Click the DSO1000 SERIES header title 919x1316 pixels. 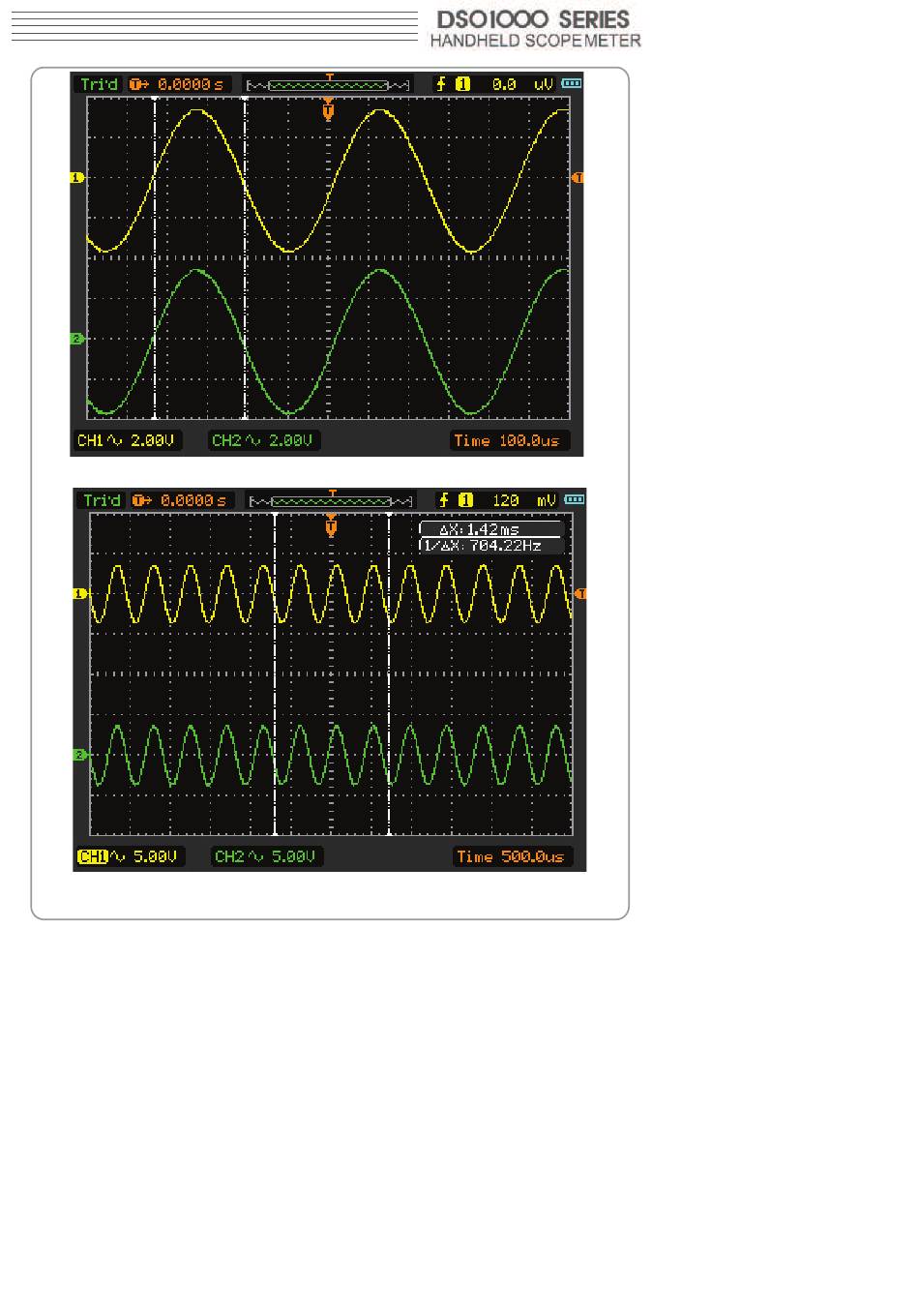pyautogui.click(x=533, y=19)
